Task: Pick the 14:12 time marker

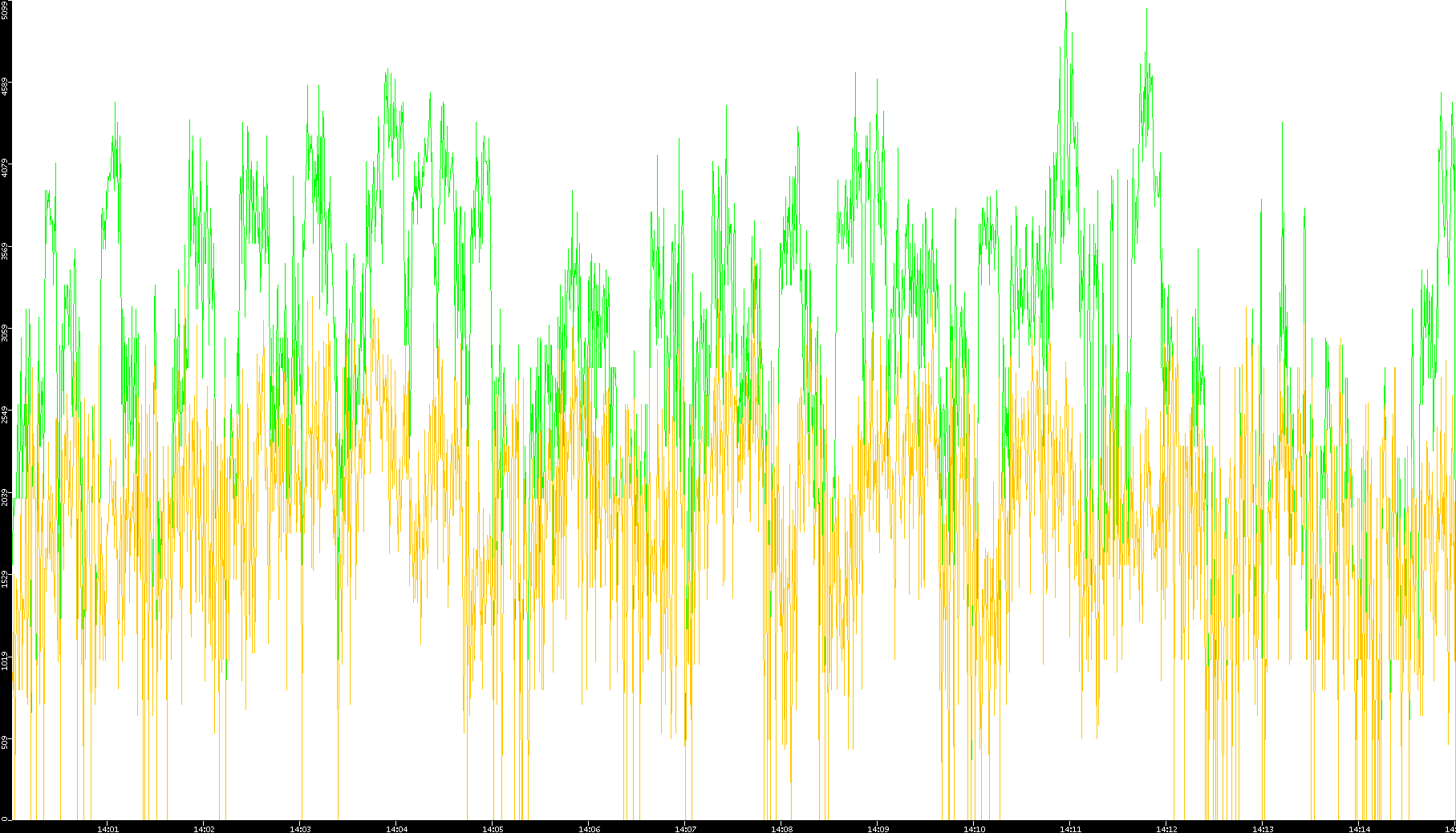Action: tap(1166, 828)
